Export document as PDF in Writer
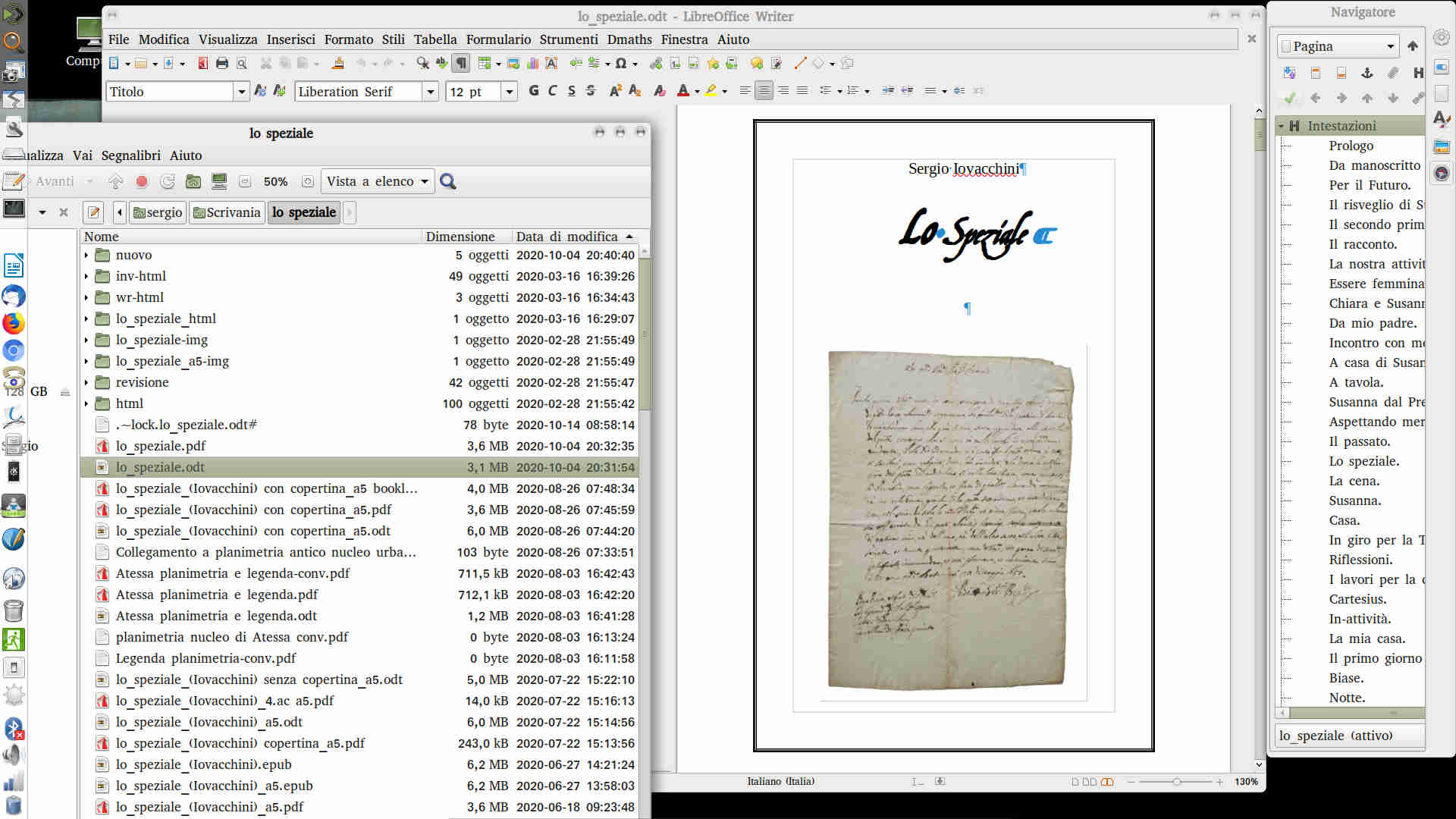This screenshot has width=1456, height=819. pyautogui.click(x=202, y=64)
